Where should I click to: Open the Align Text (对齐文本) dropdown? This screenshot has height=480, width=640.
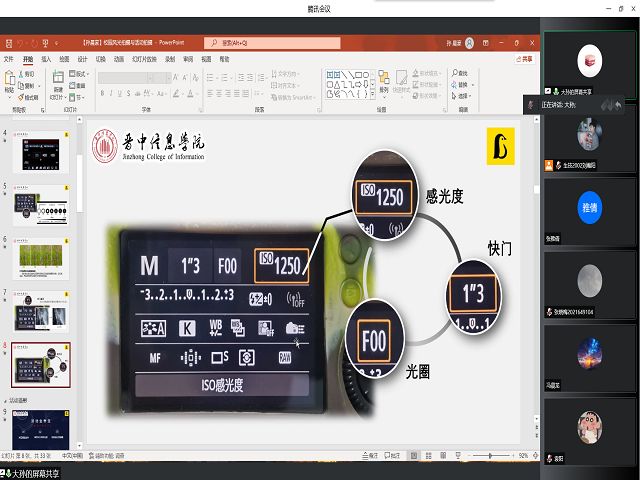pos(285,86)
